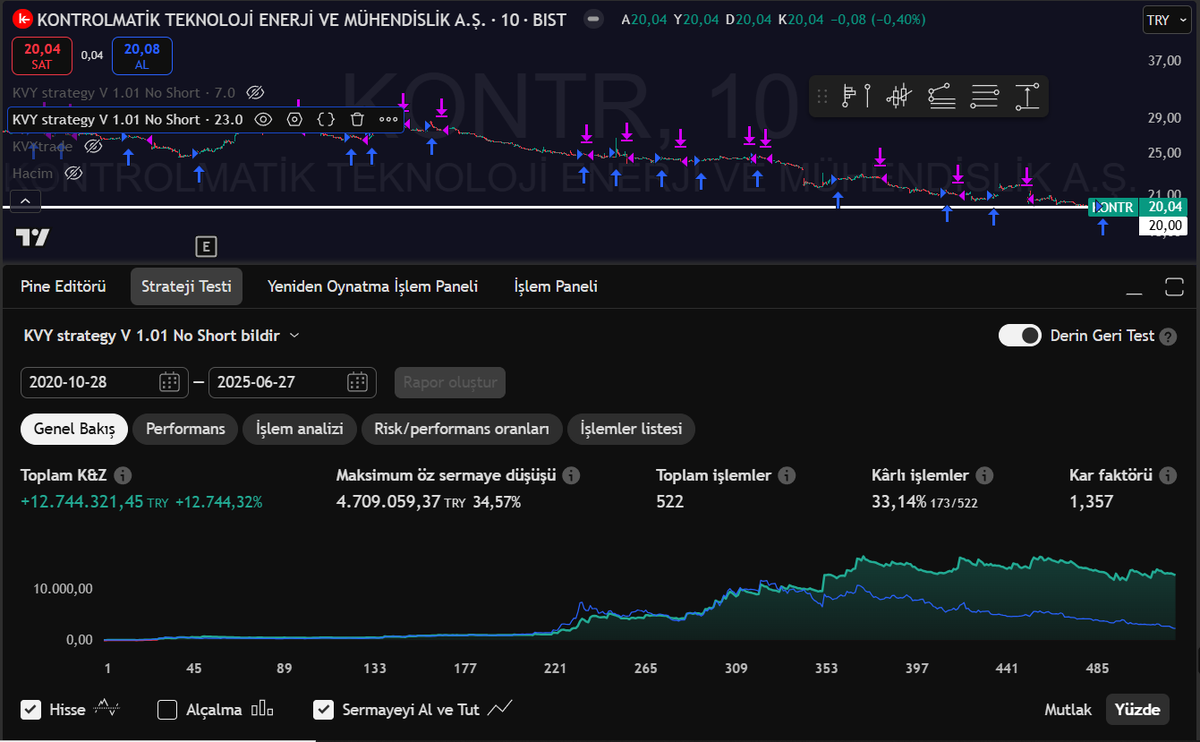The width and height of the screenshot is (1200, 742).
Task: Select KVY strategy V 1.01 No Short 7.0 legend
Action: 124,93
